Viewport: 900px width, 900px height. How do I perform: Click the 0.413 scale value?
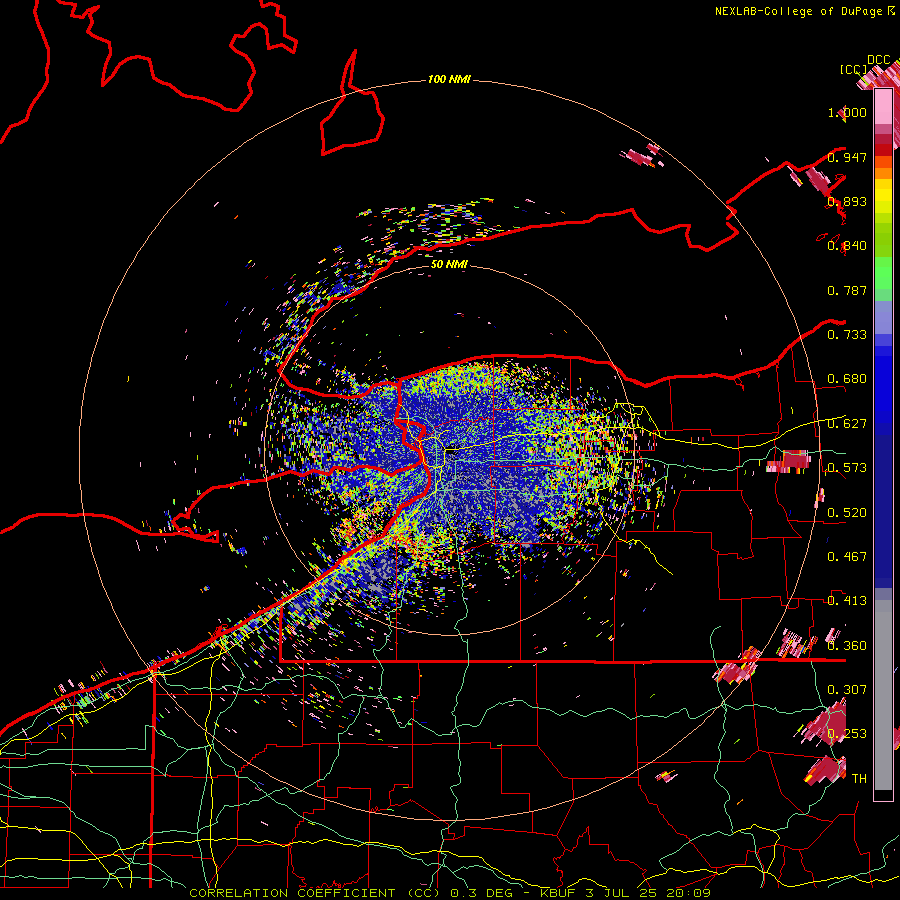tap(847, 601)
